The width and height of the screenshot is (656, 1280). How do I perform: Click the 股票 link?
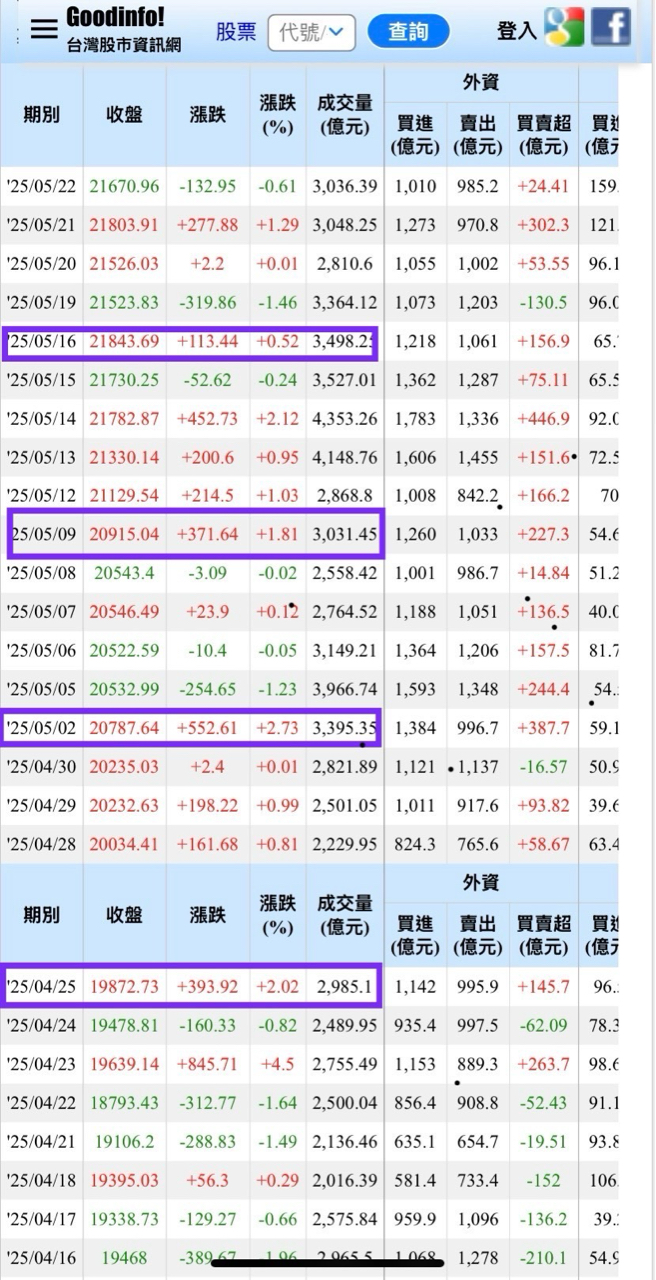click(236, 32)
